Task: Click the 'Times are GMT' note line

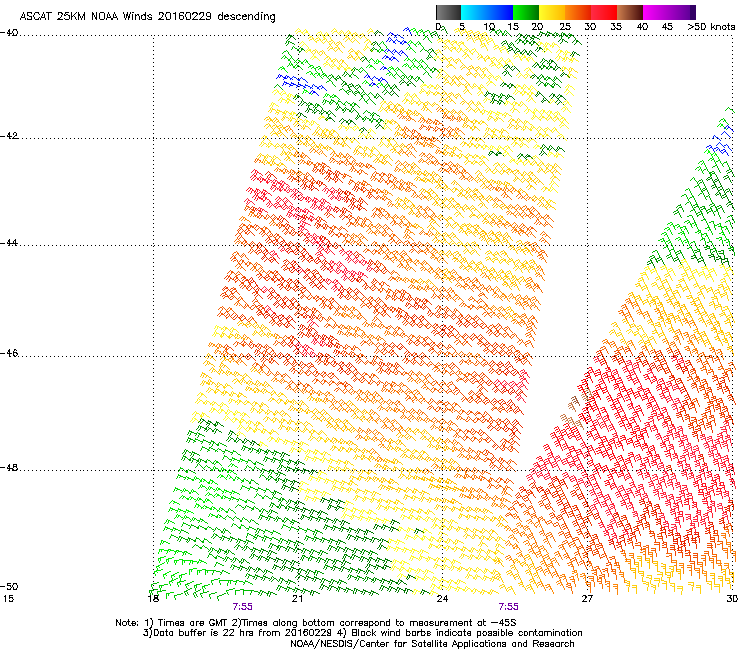Action: [x=316, y=623]
